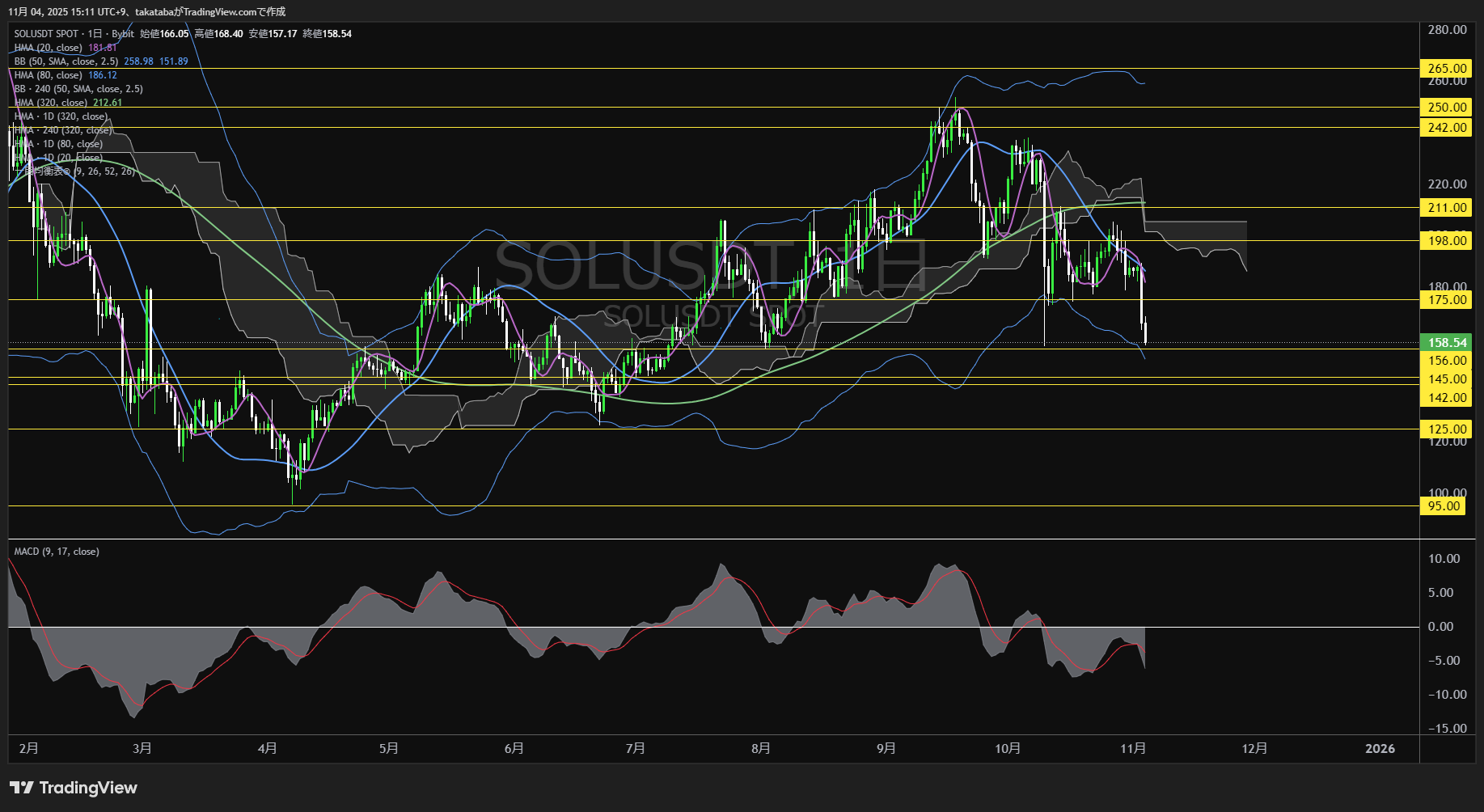The width and height of the screenshot is (1484, 812).
Task: Click the green 158.54 current price label
Action: tap(1446, 343)
